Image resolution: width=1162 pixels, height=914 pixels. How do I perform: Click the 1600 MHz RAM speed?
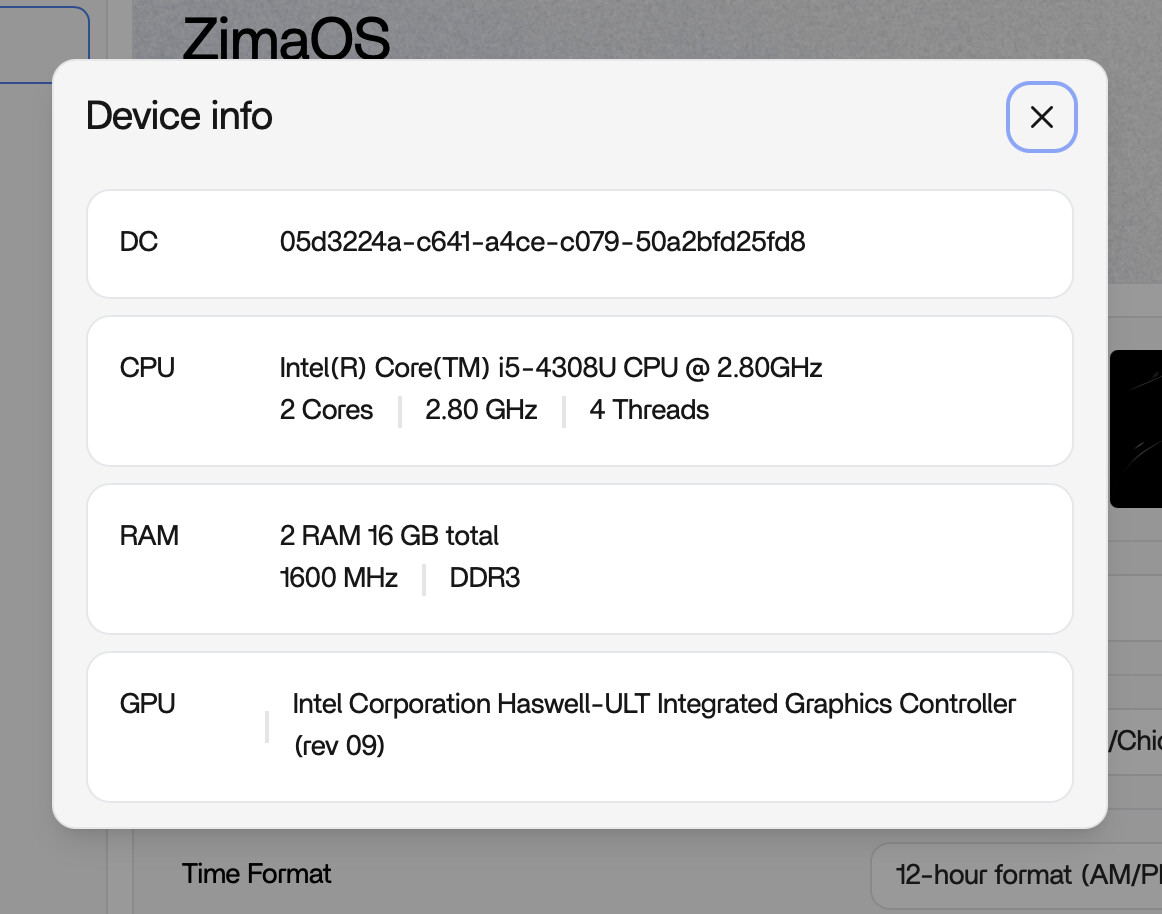339,578
